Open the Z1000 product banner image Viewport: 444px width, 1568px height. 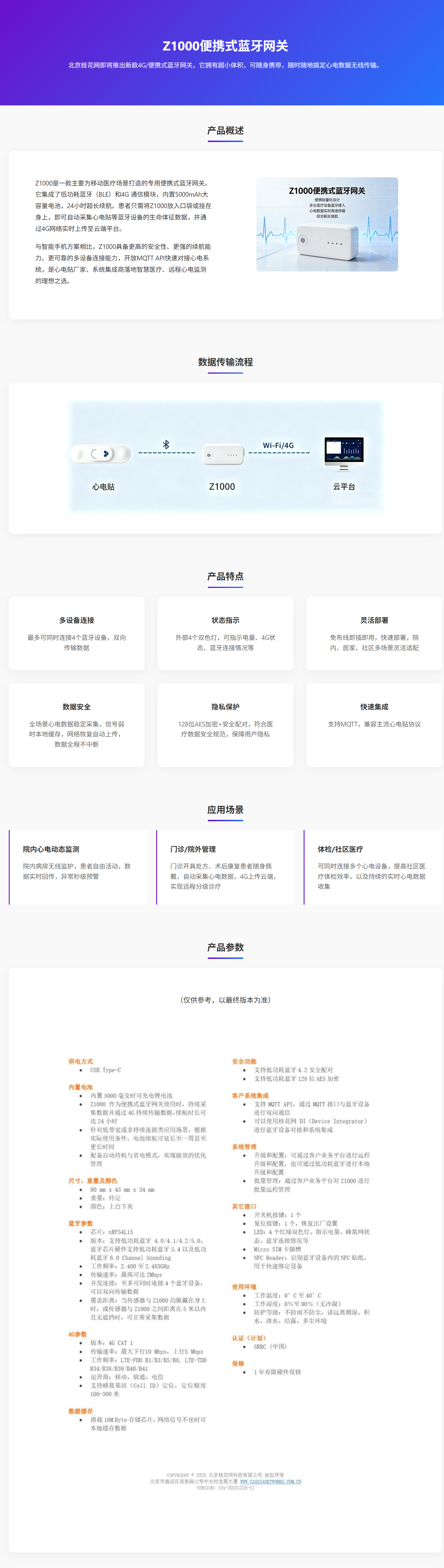click(327, 224)
